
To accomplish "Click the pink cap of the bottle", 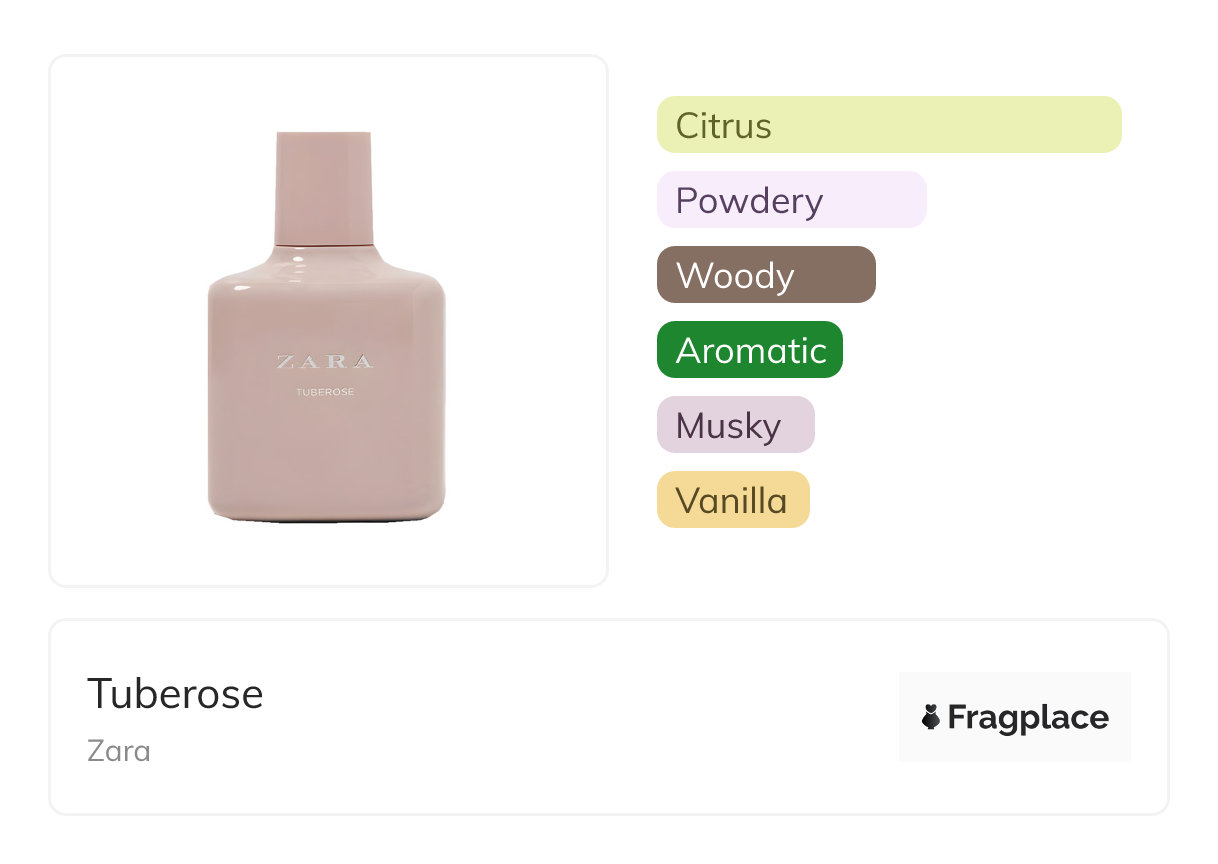I will [324, 188].
